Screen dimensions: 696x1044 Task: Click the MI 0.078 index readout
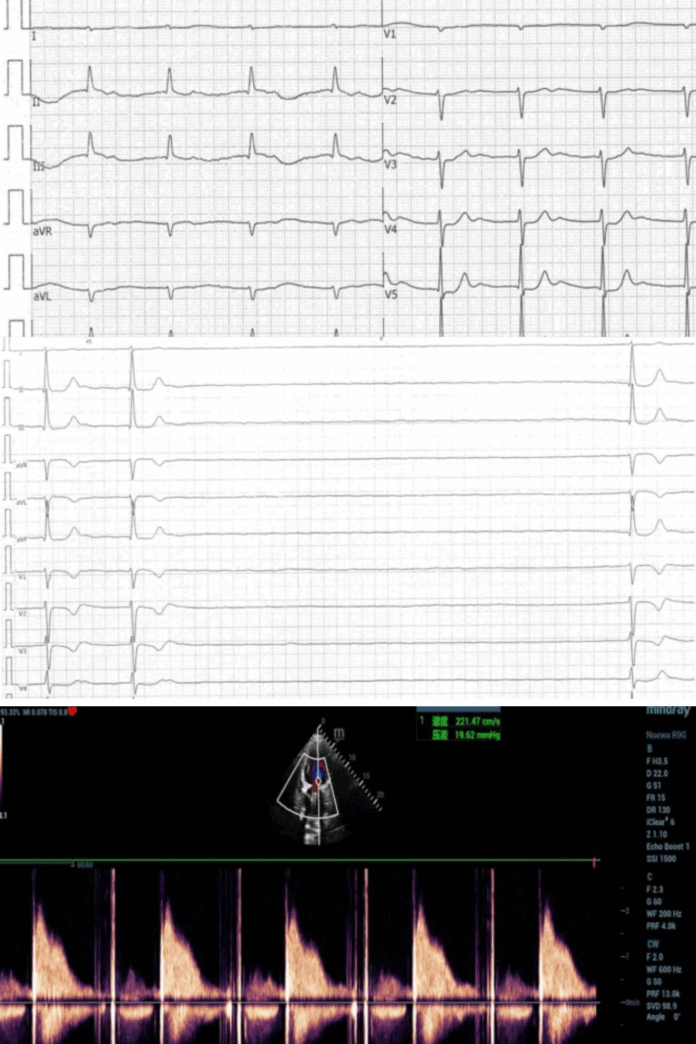[x=36, y=712]
